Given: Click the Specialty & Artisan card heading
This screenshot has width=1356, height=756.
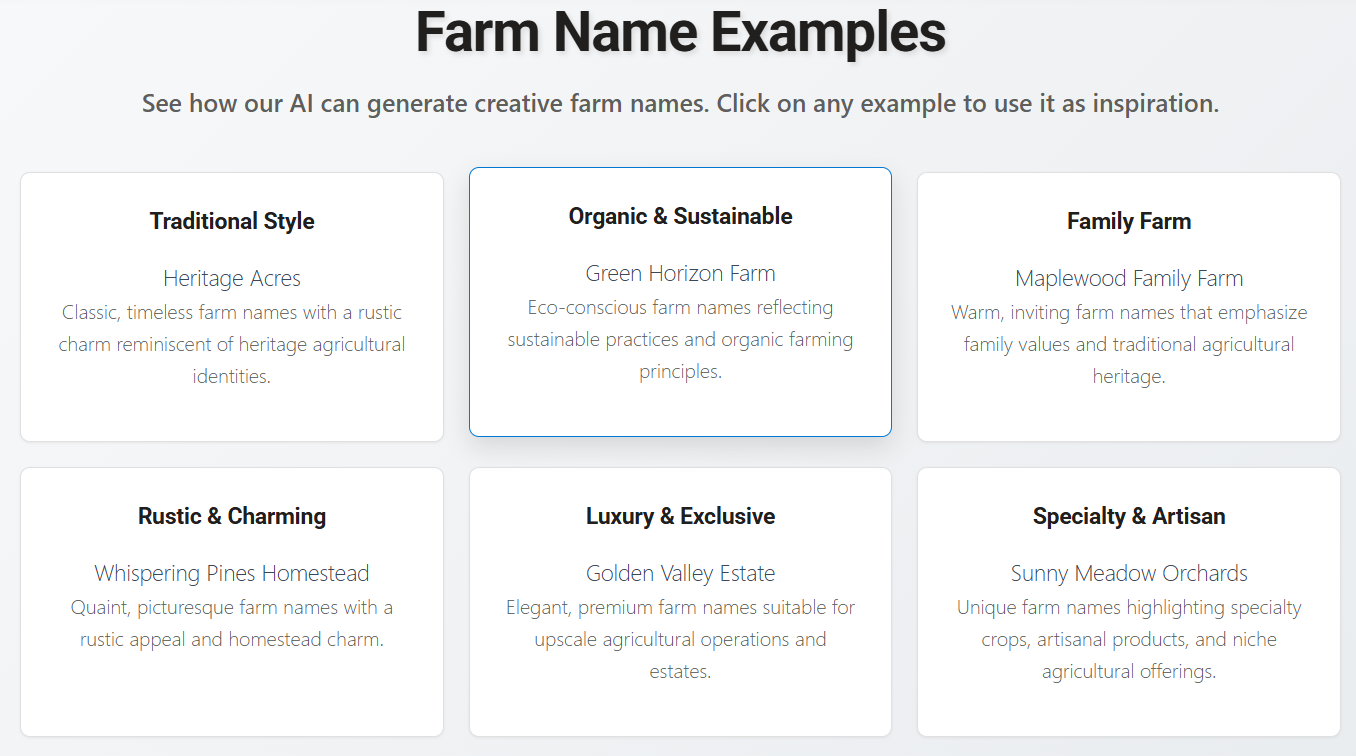Looking at the screenshot, I should click(1129, 516).
